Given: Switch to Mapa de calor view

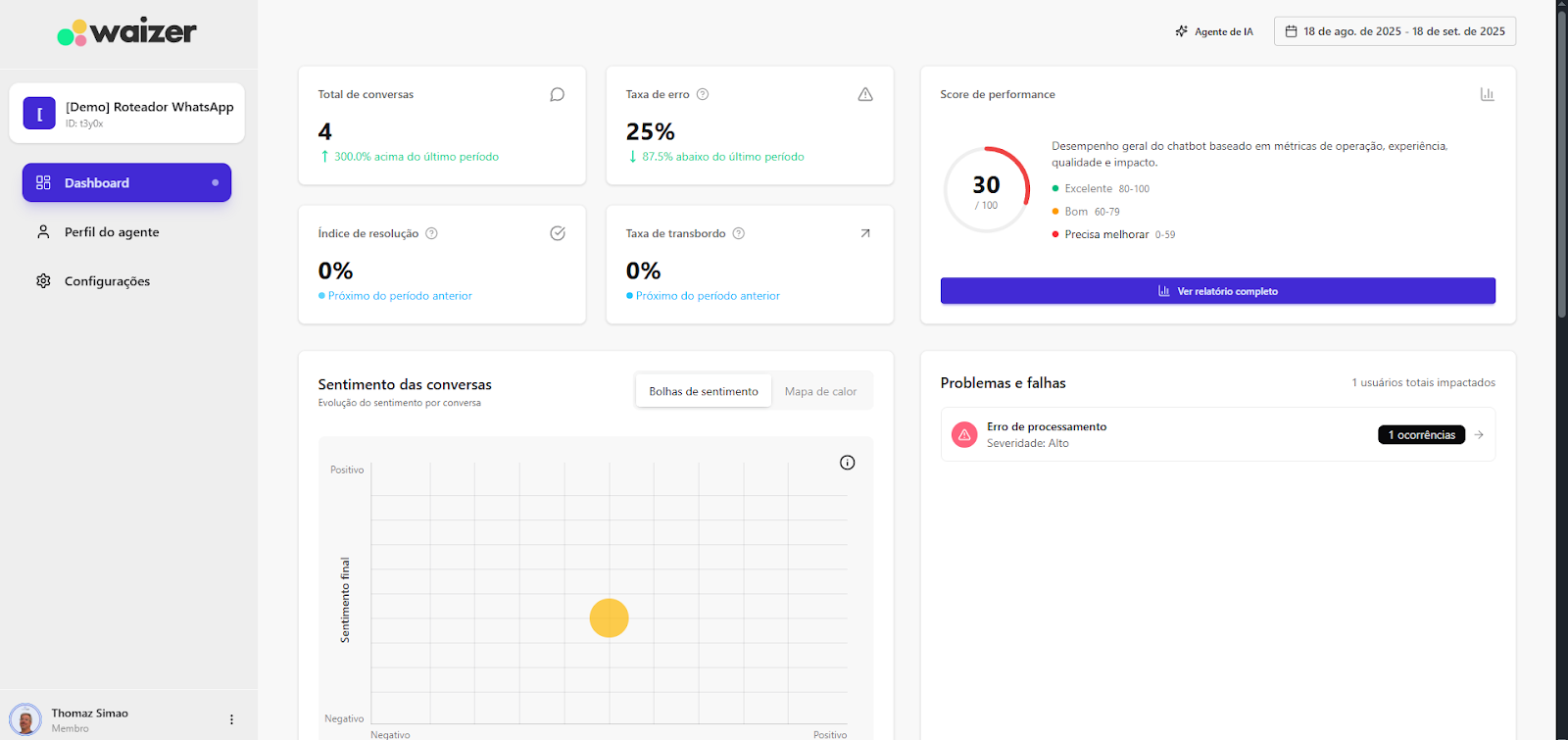Looking at the screenshot, I should [x=820, y=391].
